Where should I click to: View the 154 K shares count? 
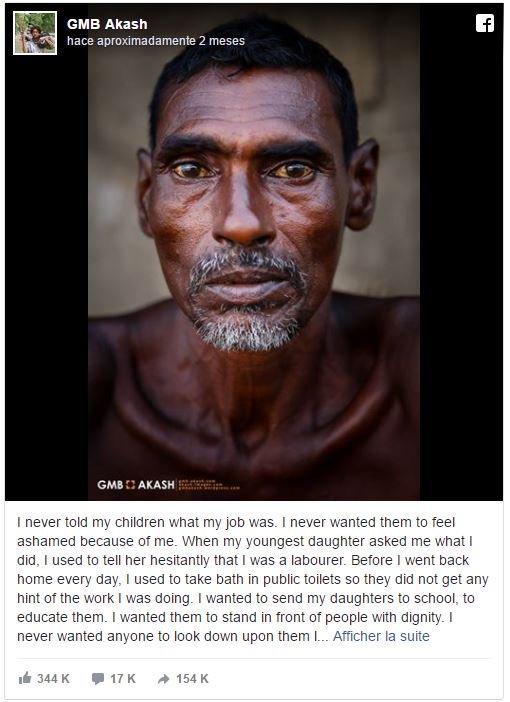coord(192,679)
